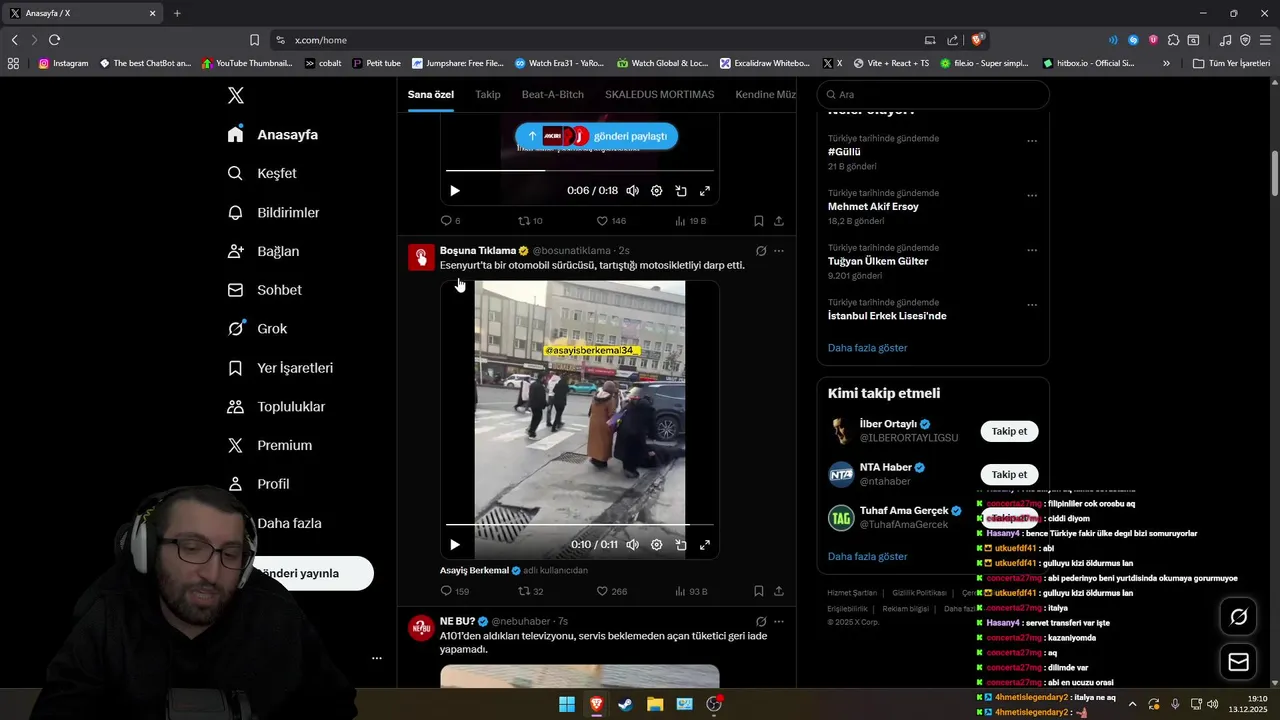
Task: Show more trends via Daha fazla göster
Action: tap(867, 347)
